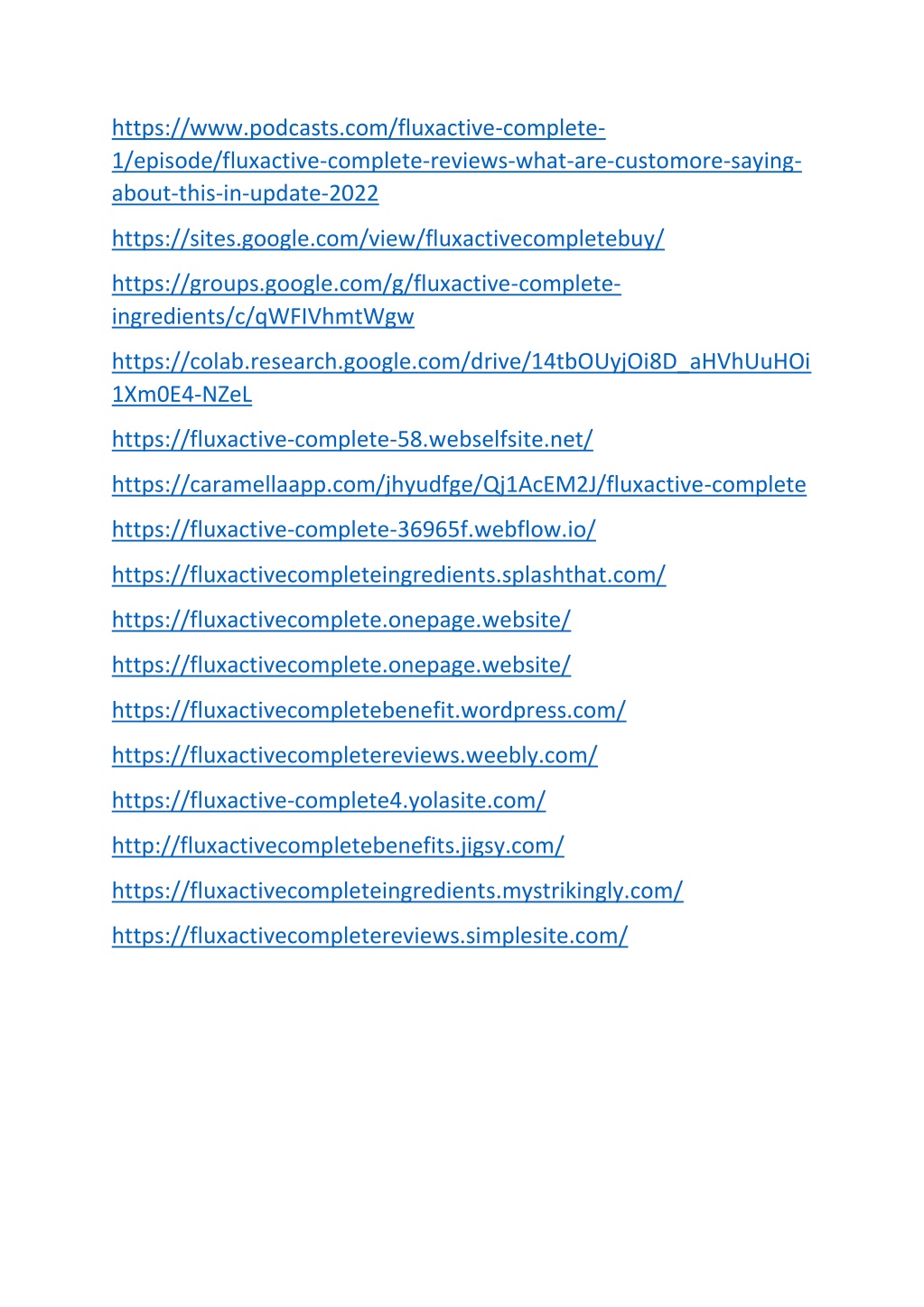
Task: Open the sites.google.com fluxactivecompletebuy link
Action: [388, 238]
